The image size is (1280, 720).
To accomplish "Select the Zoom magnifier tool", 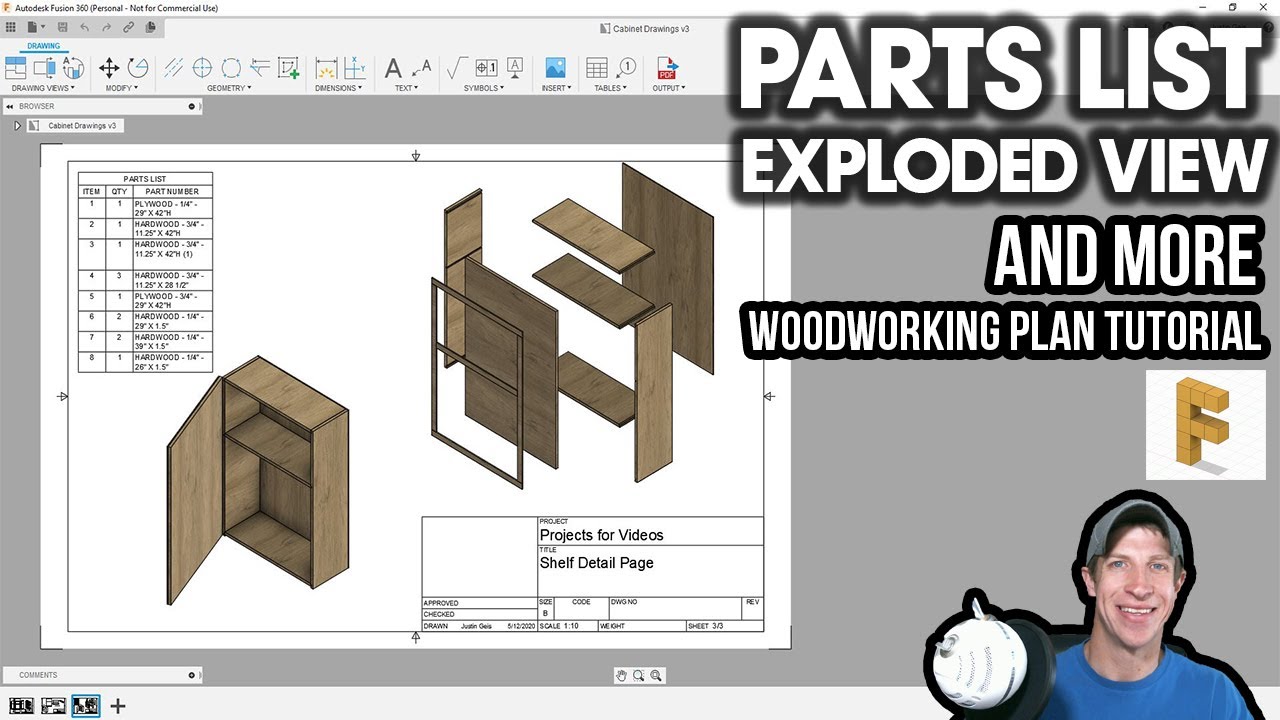I will click(656, 676).
